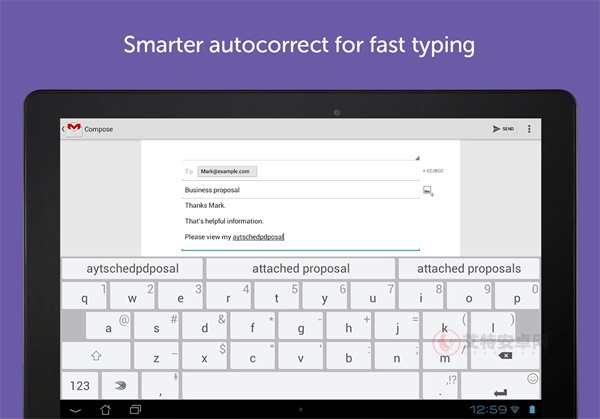Screen dimensions: 600x419
Task: Go to Android home screen
Action: 105,410
